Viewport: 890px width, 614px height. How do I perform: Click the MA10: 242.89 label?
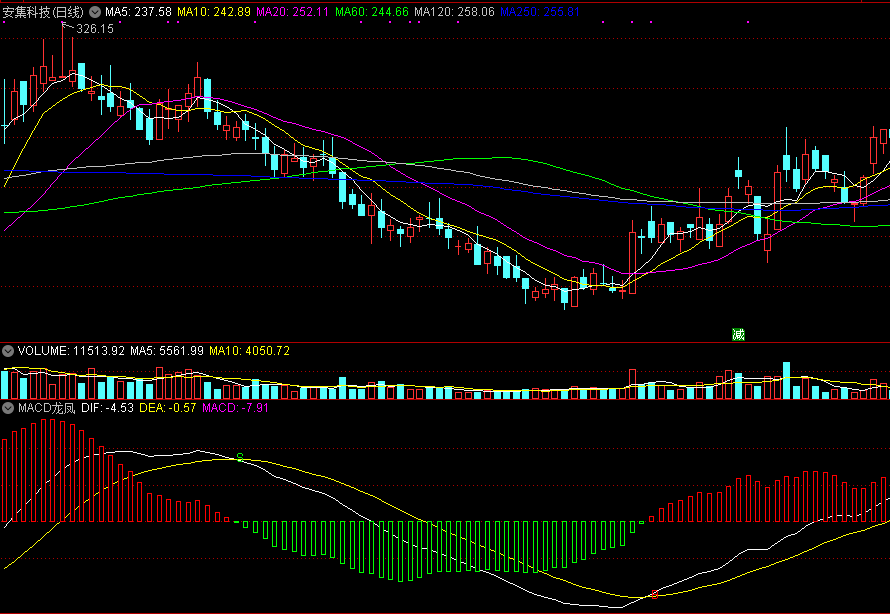coord(214,12)
